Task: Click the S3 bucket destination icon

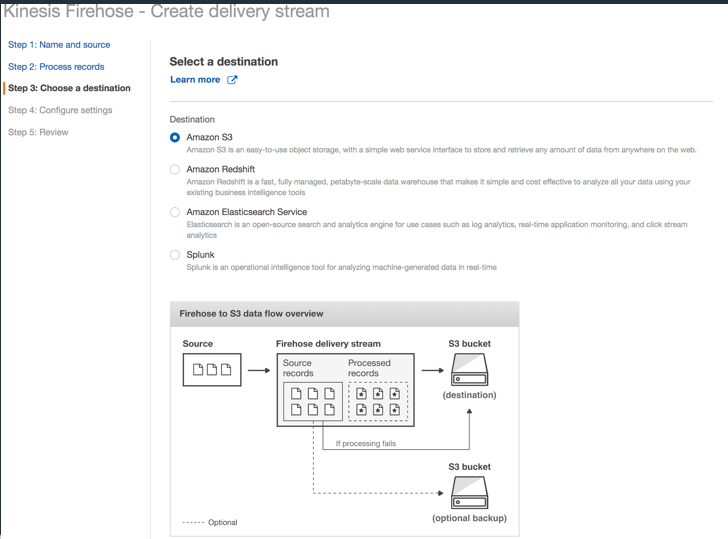Action: [x=469, y=370]
